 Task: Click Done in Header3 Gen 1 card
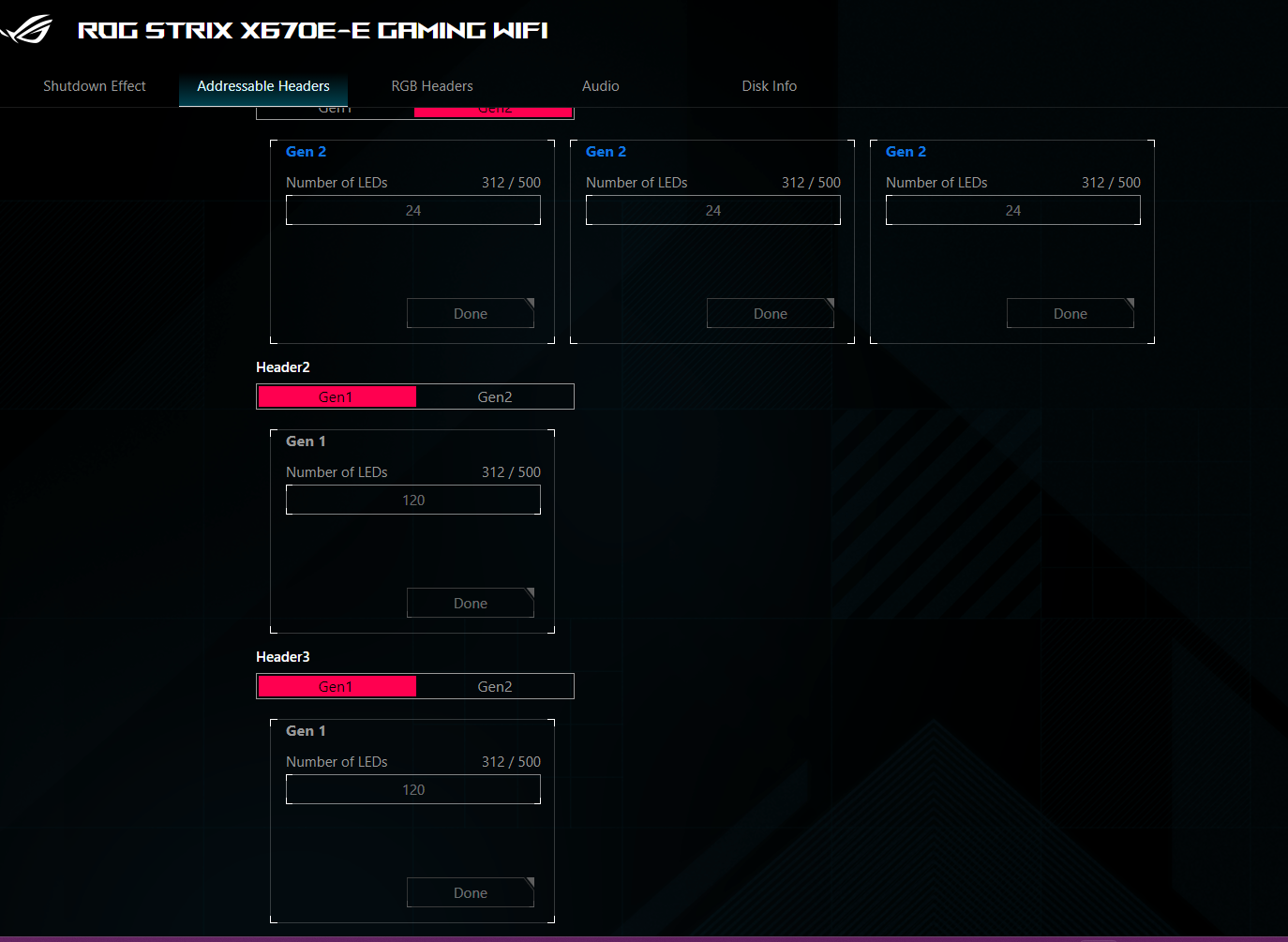[x=471, y=892]
